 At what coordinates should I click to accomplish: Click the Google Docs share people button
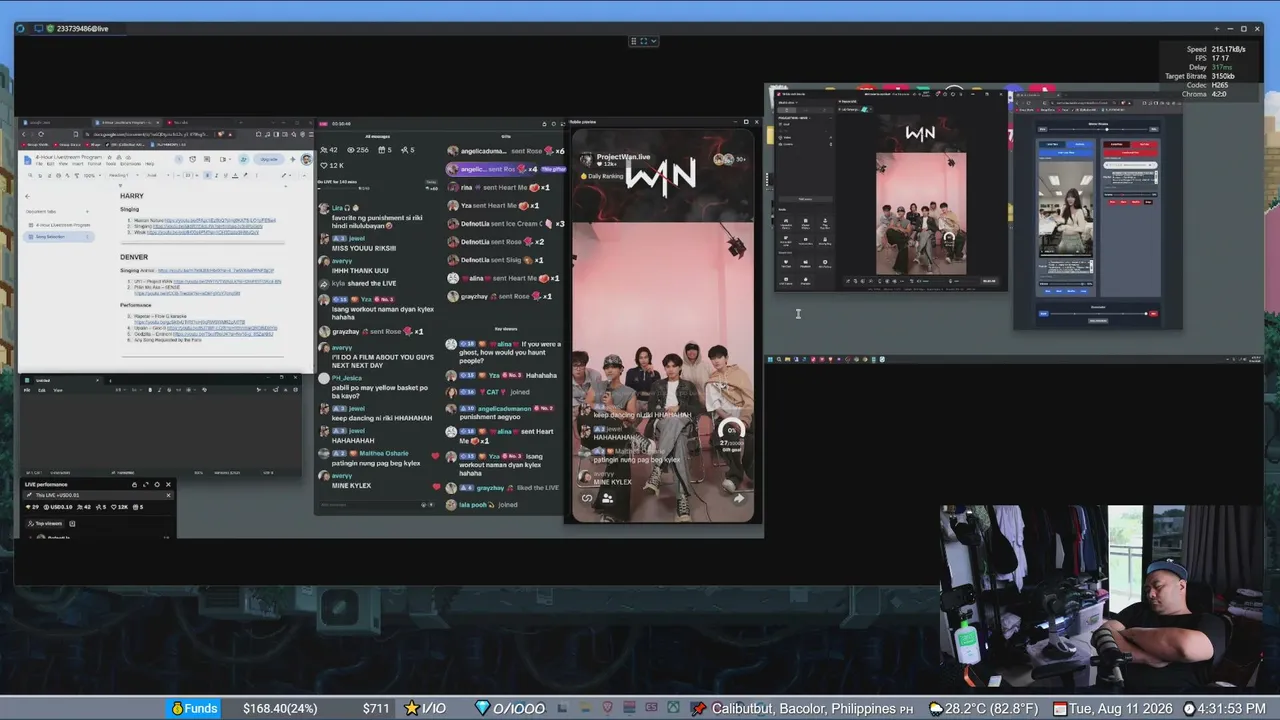(x=243, y=159)
